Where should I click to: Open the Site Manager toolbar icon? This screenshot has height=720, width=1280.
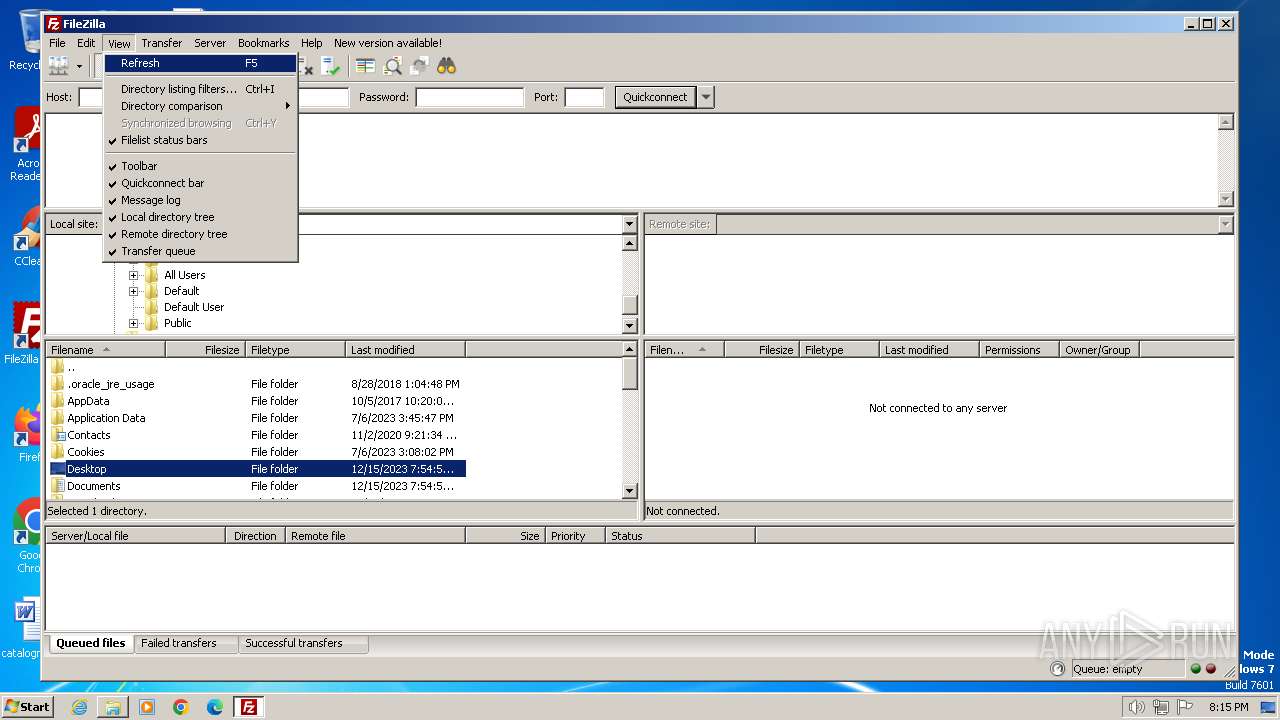tap(58, 66)
